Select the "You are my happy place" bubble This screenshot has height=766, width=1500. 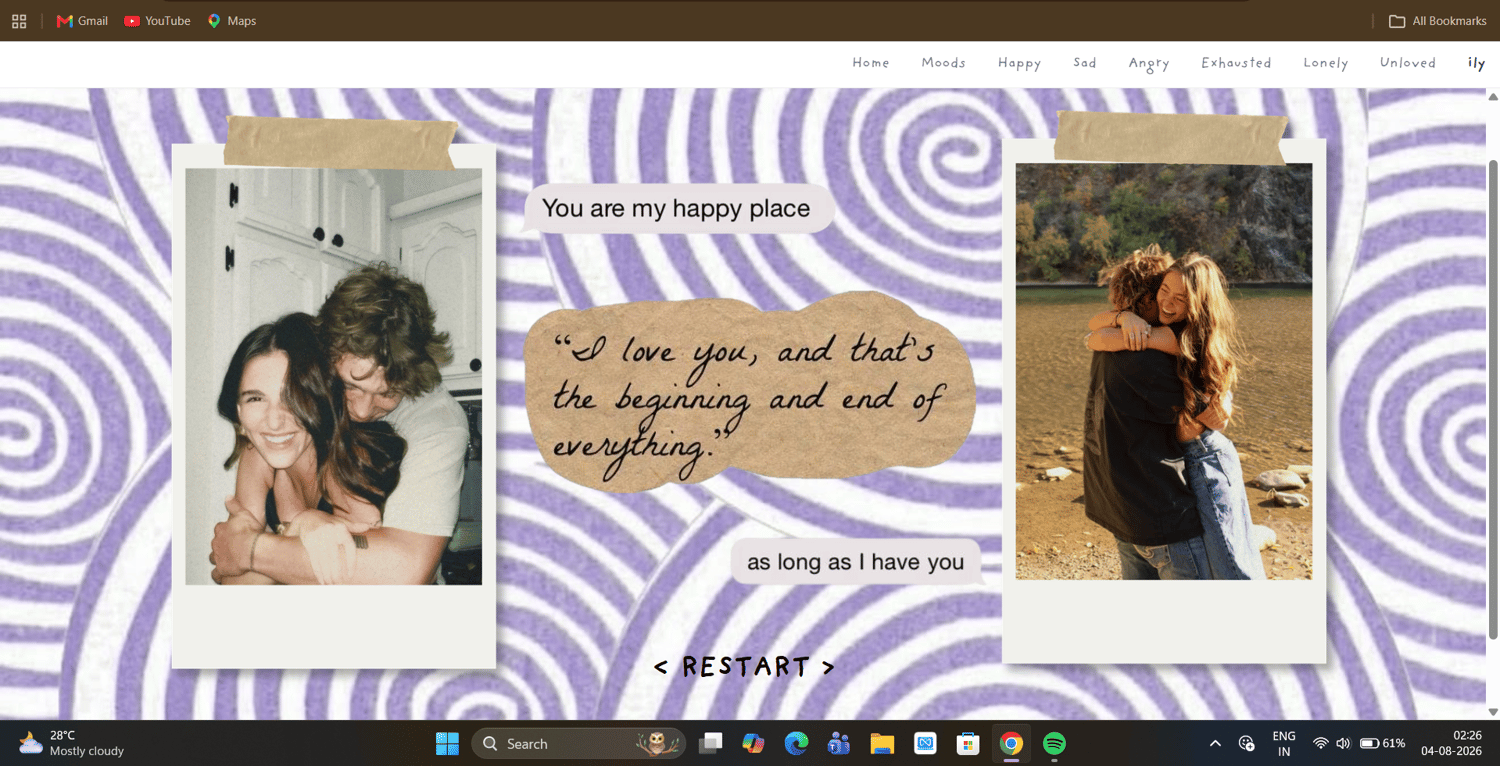677,208
